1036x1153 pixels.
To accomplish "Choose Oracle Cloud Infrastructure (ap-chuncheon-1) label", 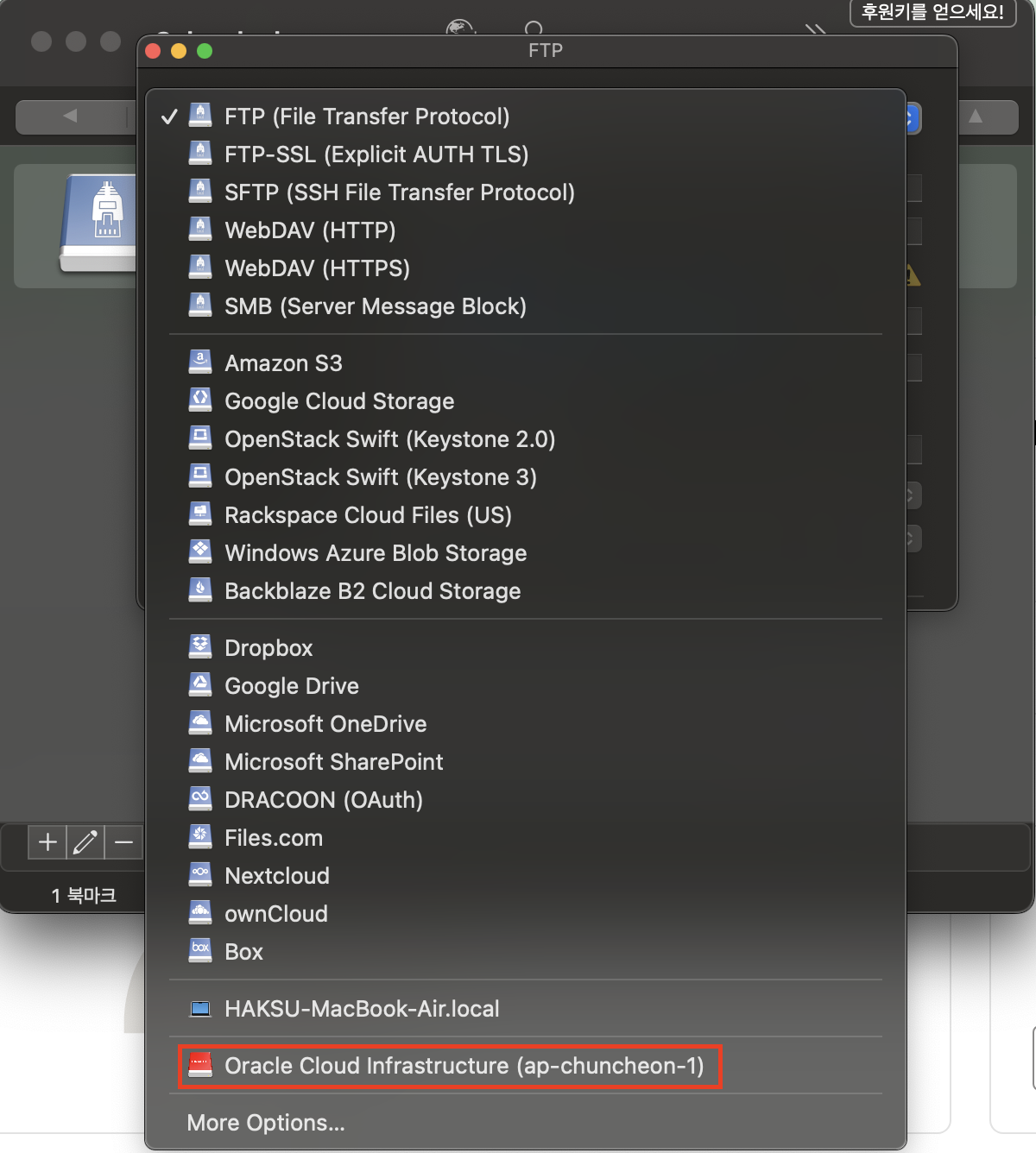I will [464, 1066].
